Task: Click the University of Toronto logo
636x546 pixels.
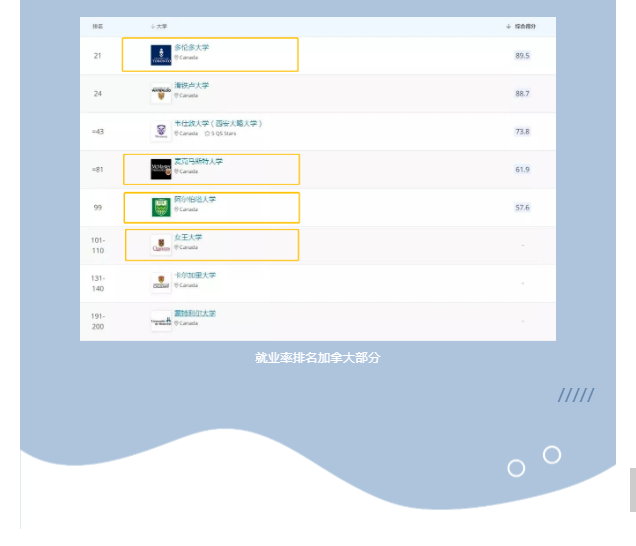Action: [x=161, y=55]
